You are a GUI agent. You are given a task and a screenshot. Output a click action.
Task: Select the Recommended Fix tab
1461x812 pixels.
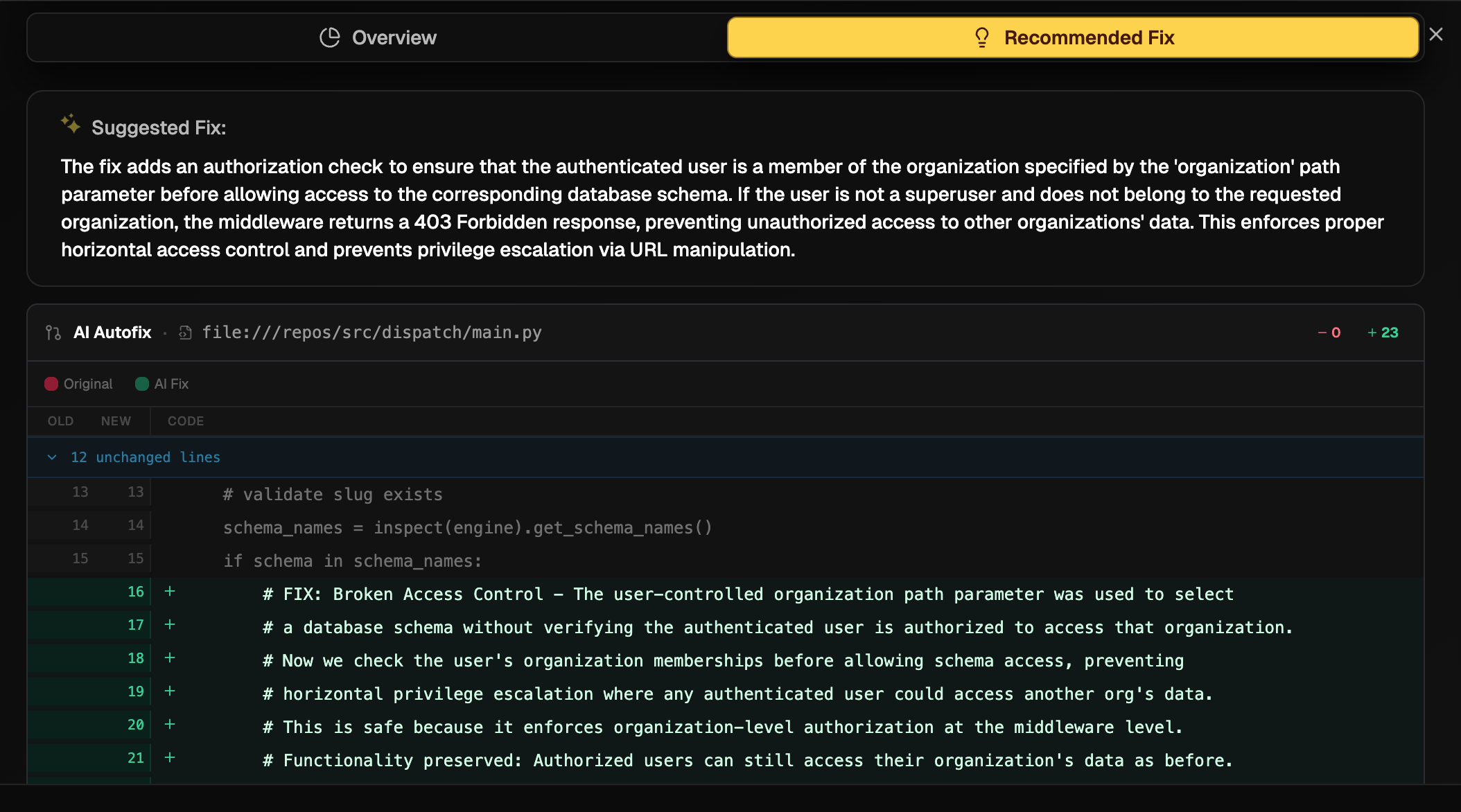click(1073, 37)
